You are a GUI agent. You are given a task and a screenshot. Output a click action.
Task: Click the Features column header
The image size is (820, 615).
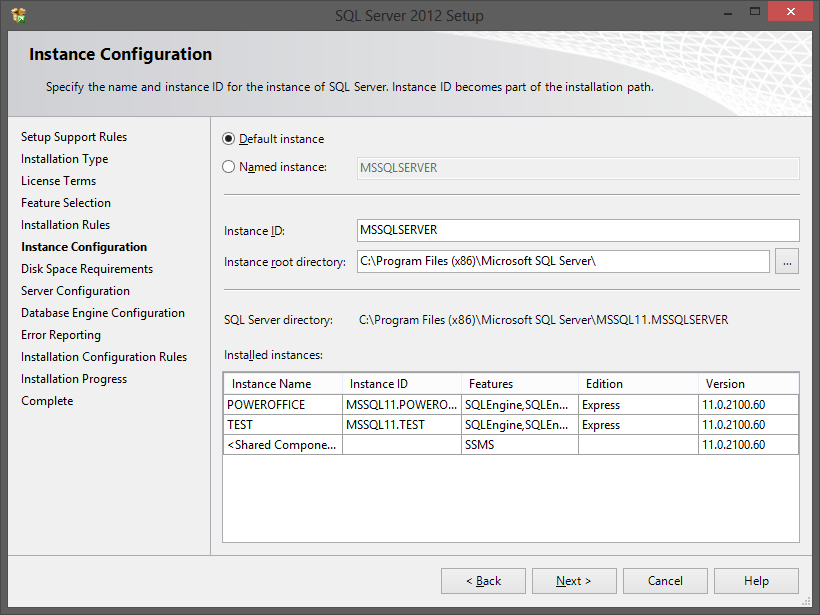pyautogui.click(x=520, y=384)
